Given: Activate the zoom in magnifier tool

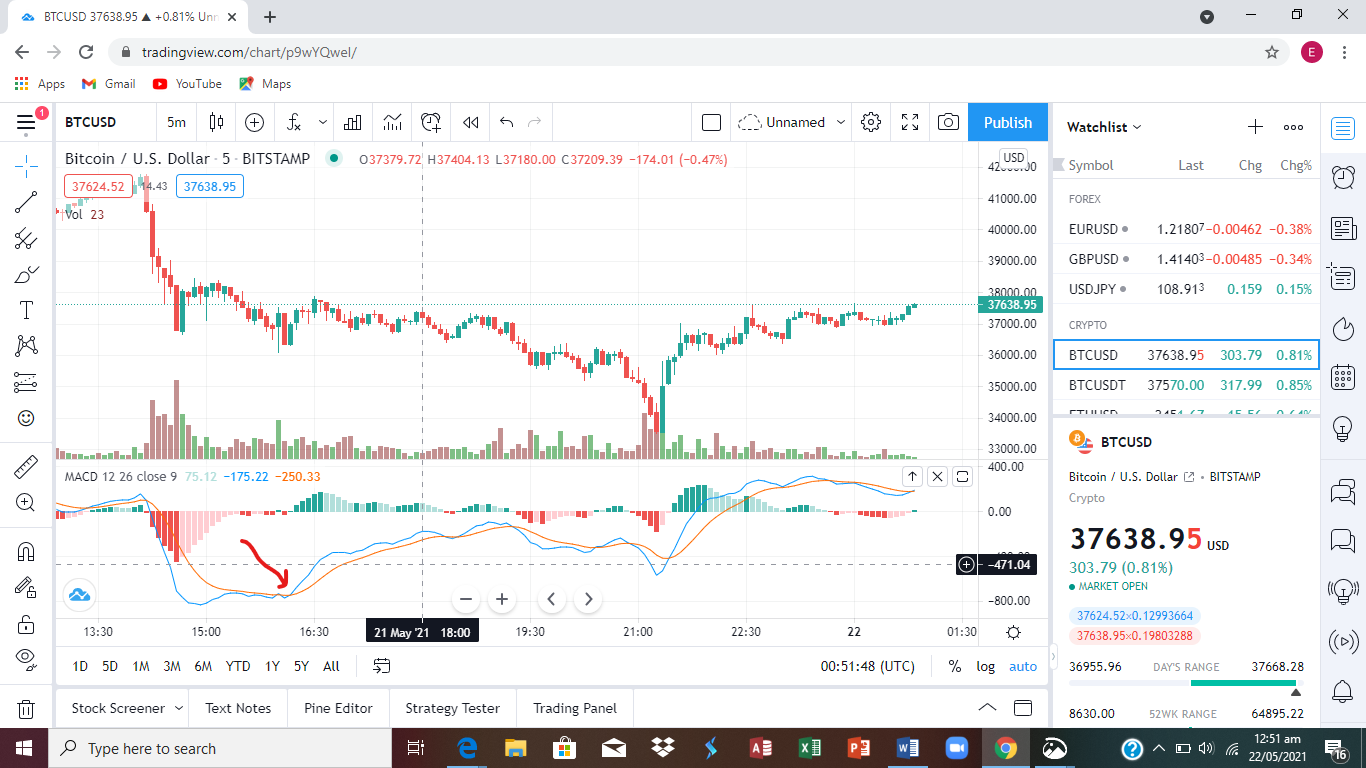Looking at the screenshot, I should click(x=26, y=503).
